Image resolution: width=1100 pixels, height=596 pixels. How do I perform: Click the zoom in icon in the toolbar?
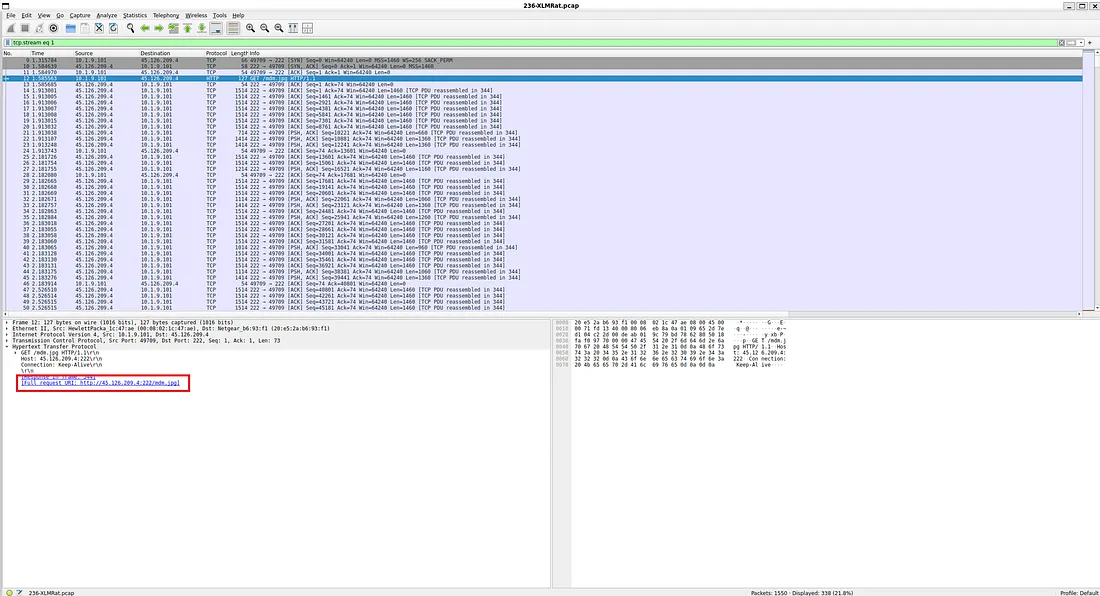pyautogui.click(x=250, y=28)
